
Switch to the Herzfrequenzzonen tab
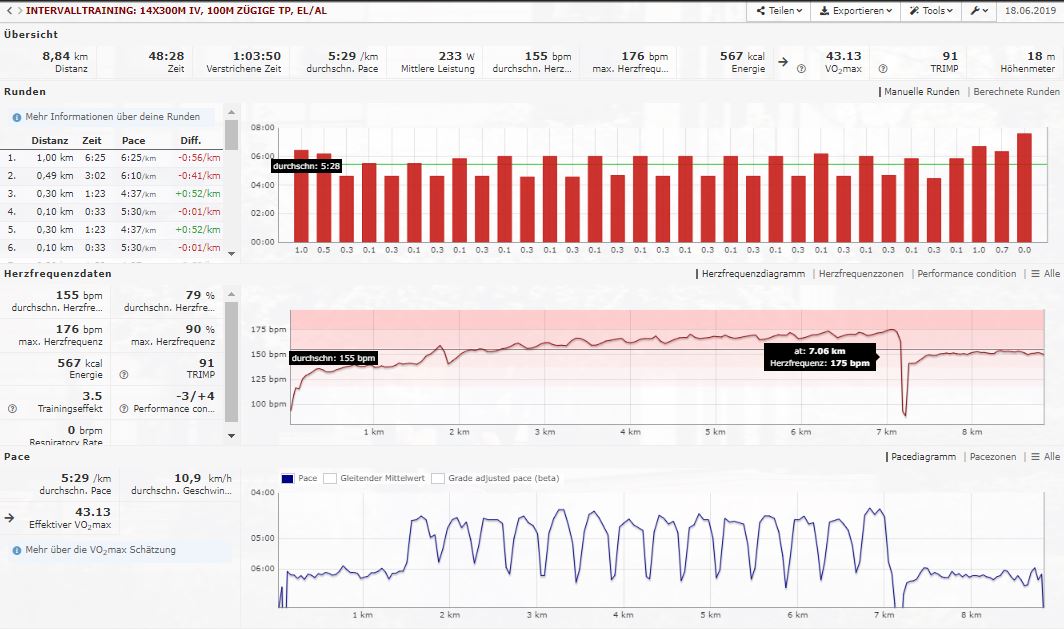[x=860, y=274]
